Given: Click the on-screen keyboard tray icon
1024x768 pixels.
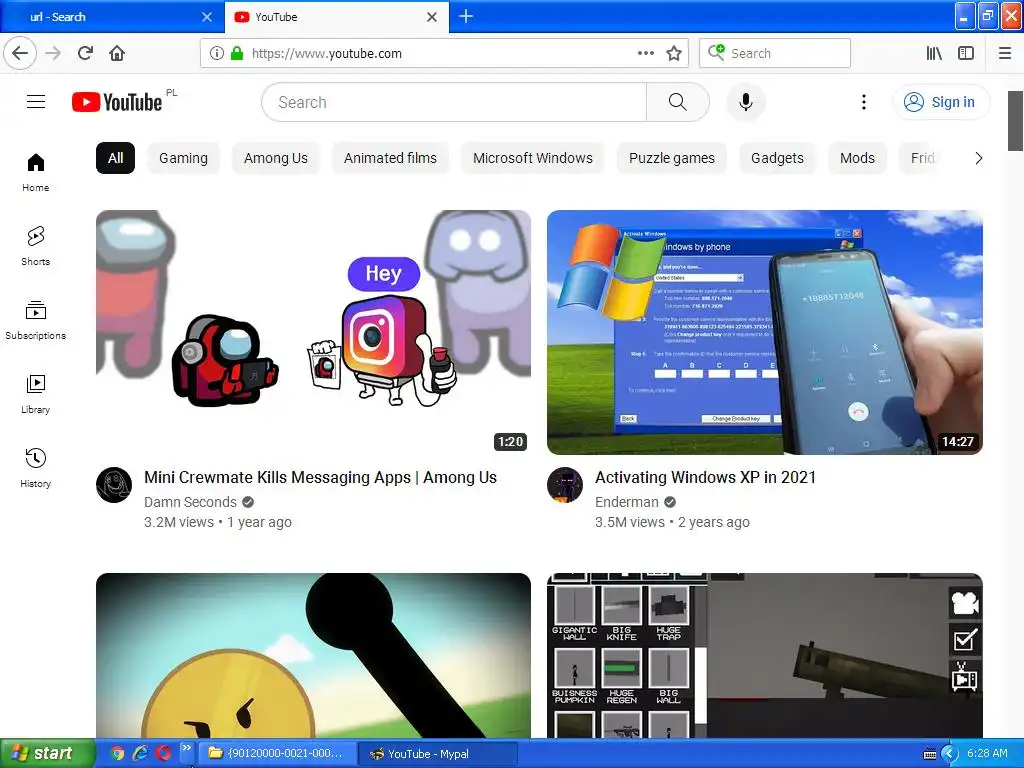Looking at the screenshot, I should point(930,754).
